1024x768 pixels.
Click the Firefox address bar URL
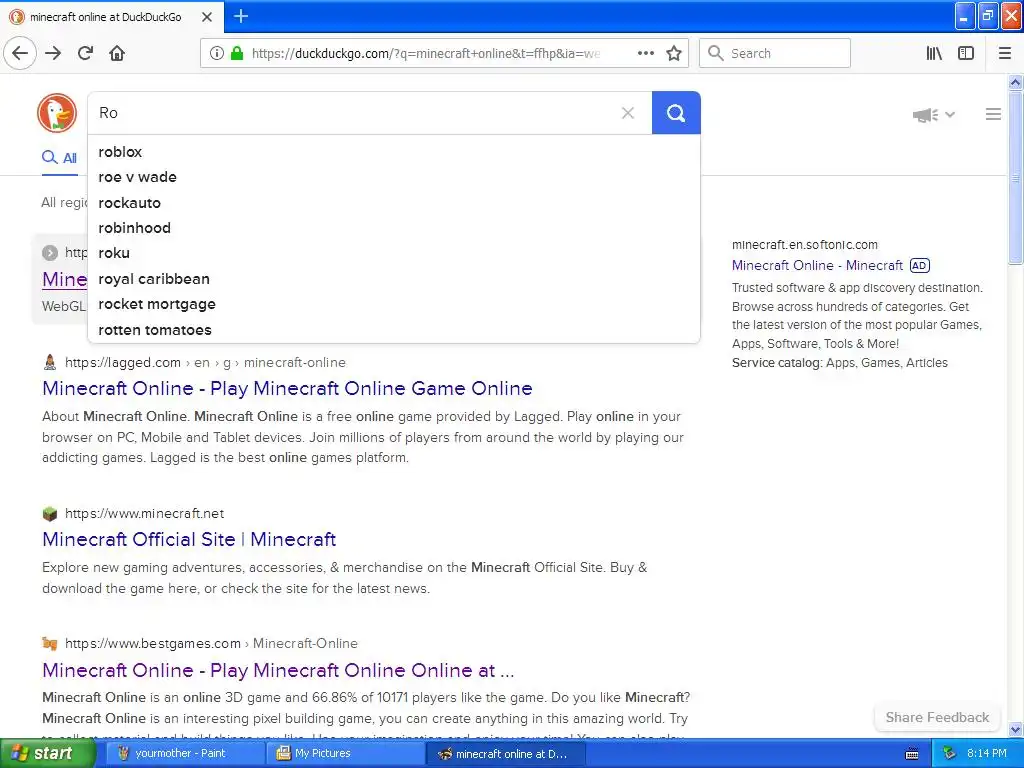click(426, 54)
